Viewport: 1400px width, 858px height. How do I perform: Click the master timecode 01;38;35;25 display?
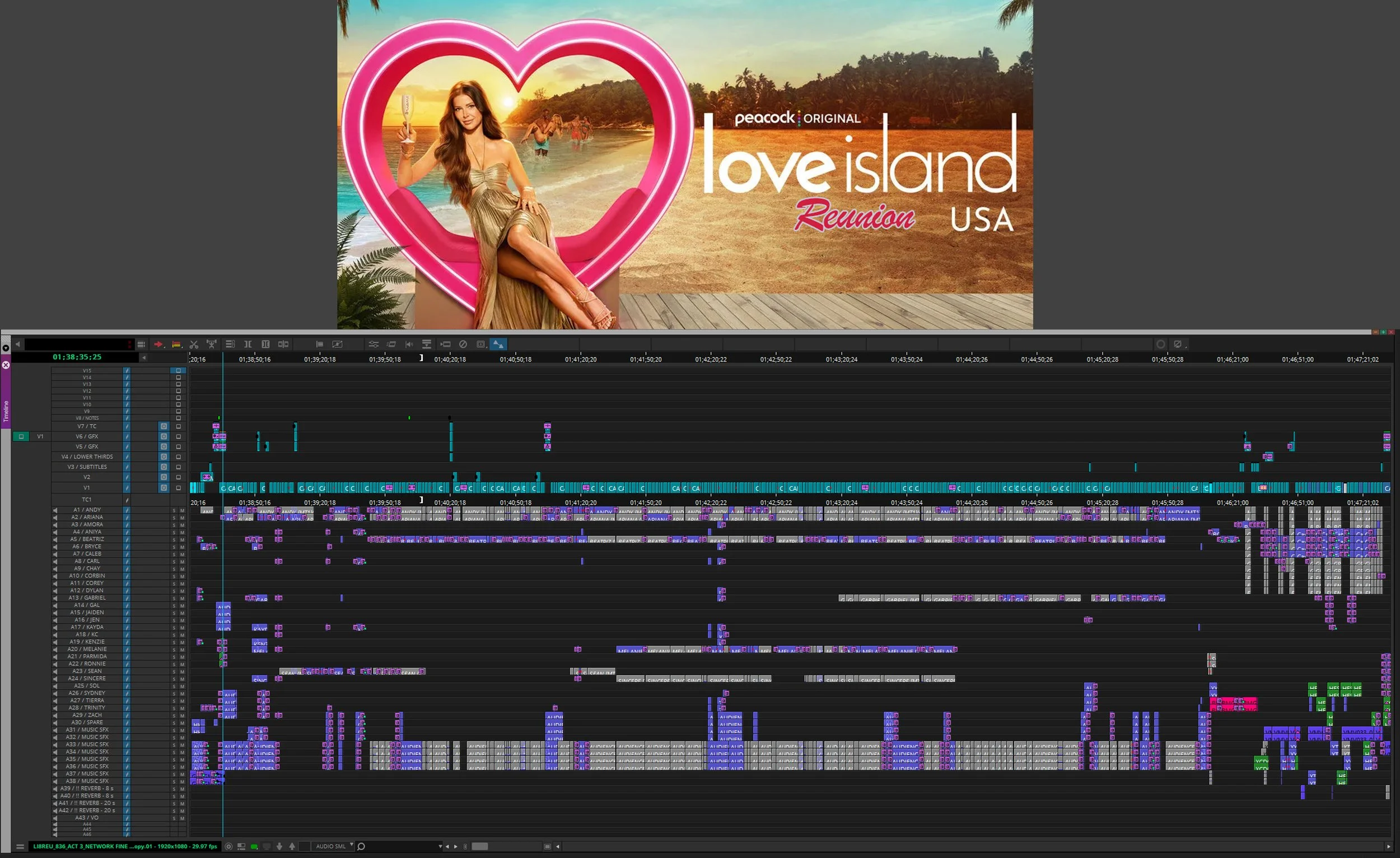[77, 357]
